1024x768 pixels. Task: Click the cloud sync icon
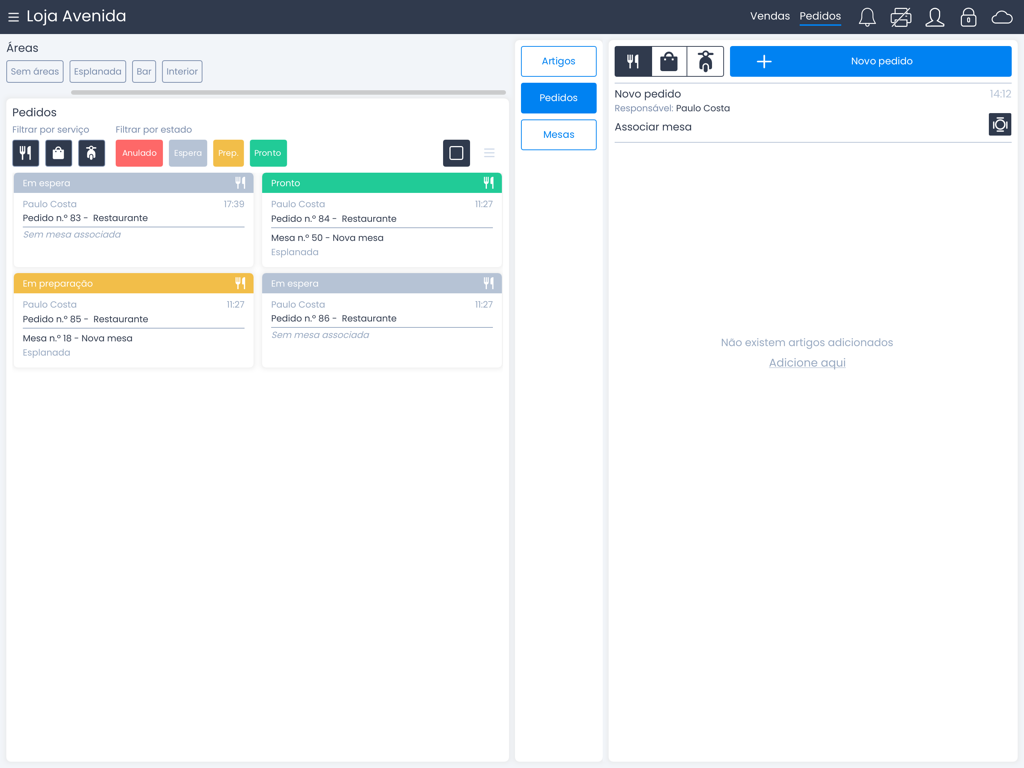click(x=1001, y=17)
